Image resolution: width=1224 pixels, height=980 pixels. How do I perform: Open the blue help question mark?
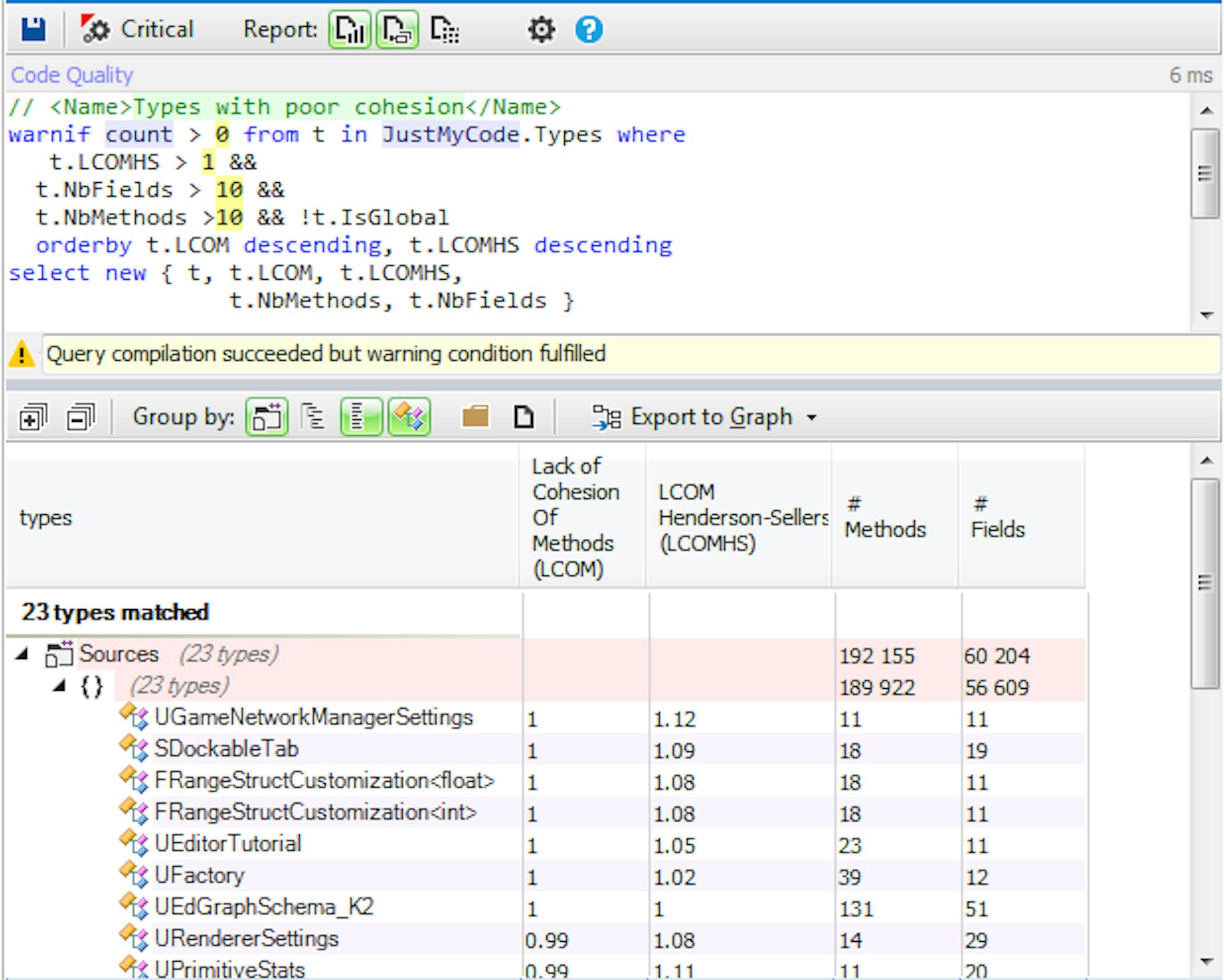pyautogui.click(x=588, y=29)
